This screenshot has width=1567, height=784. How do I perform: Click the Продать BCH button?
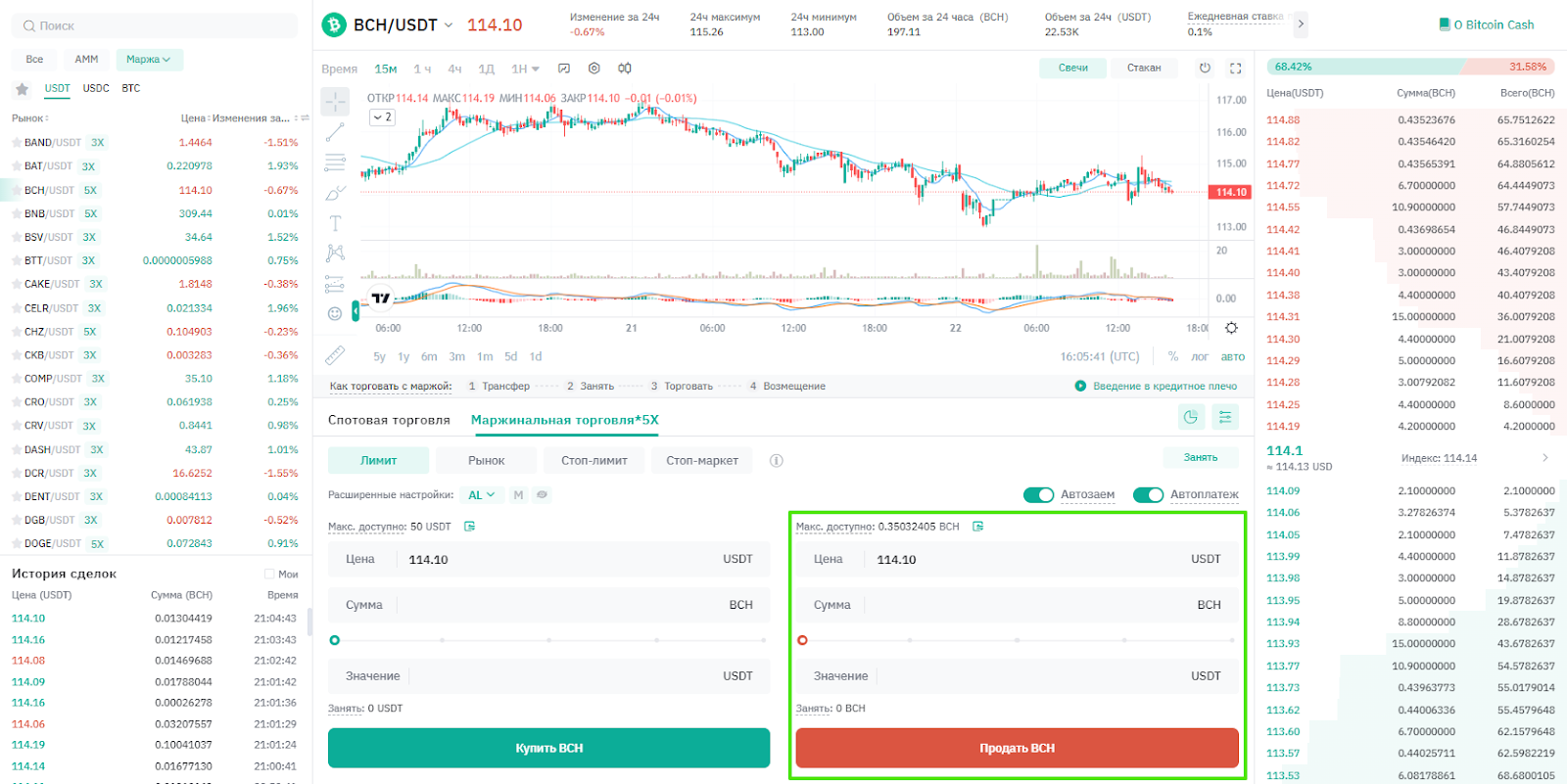pos(1017,748)
